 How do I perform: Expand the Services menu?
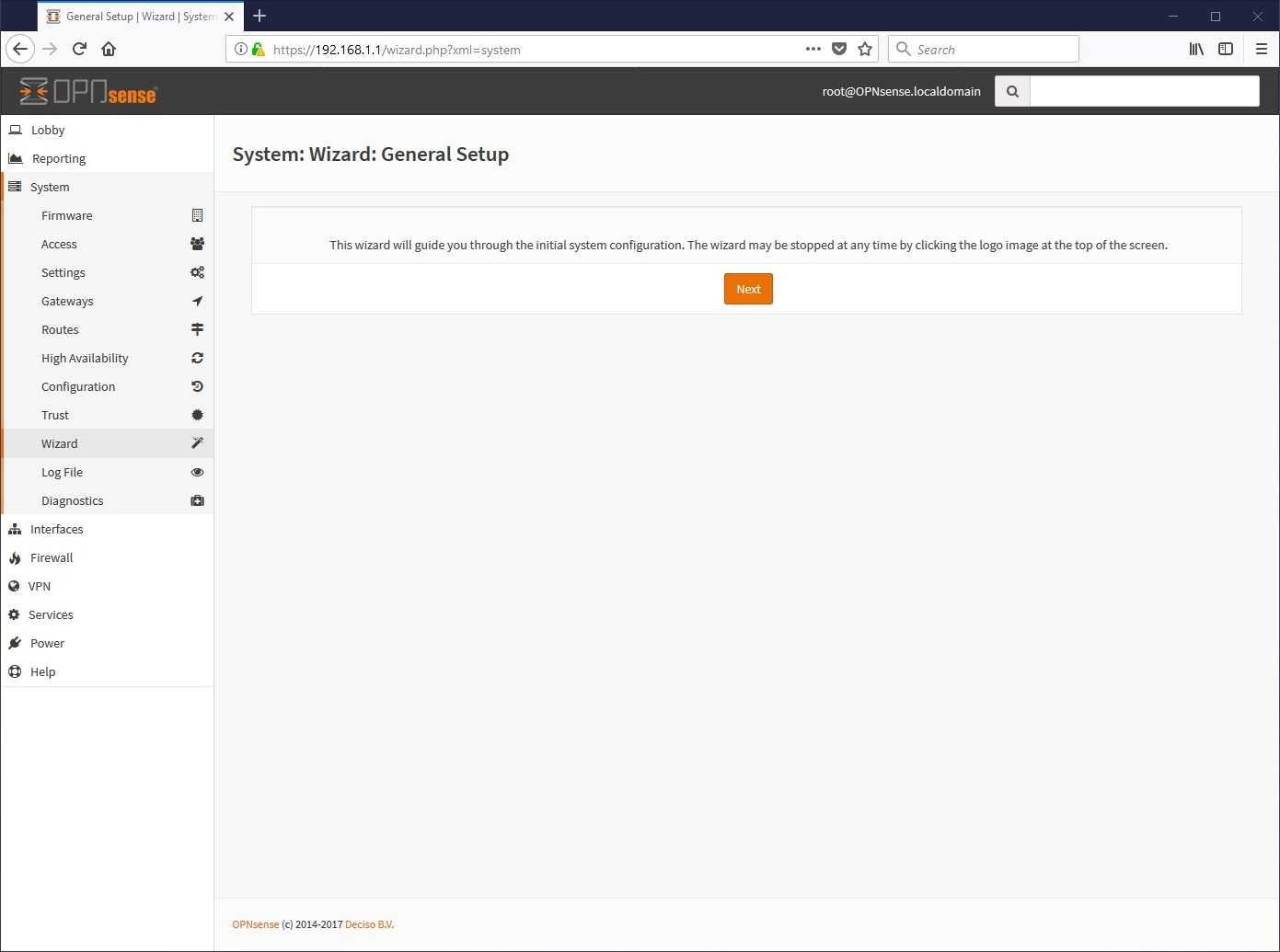(51, 614)
